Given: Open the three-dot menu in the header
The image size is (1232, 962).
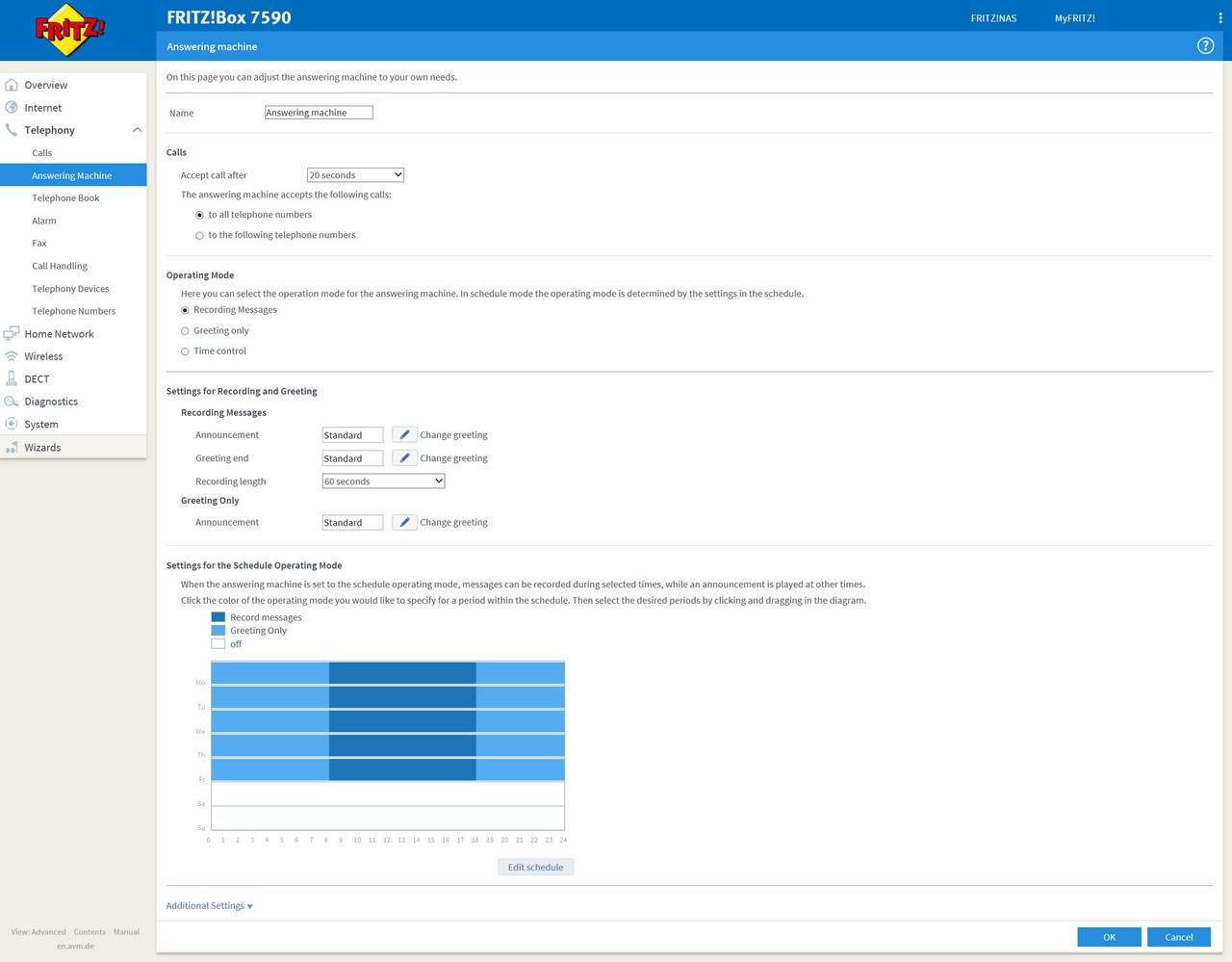Looking at the screenshot, I should click(x=1220, y=18).
